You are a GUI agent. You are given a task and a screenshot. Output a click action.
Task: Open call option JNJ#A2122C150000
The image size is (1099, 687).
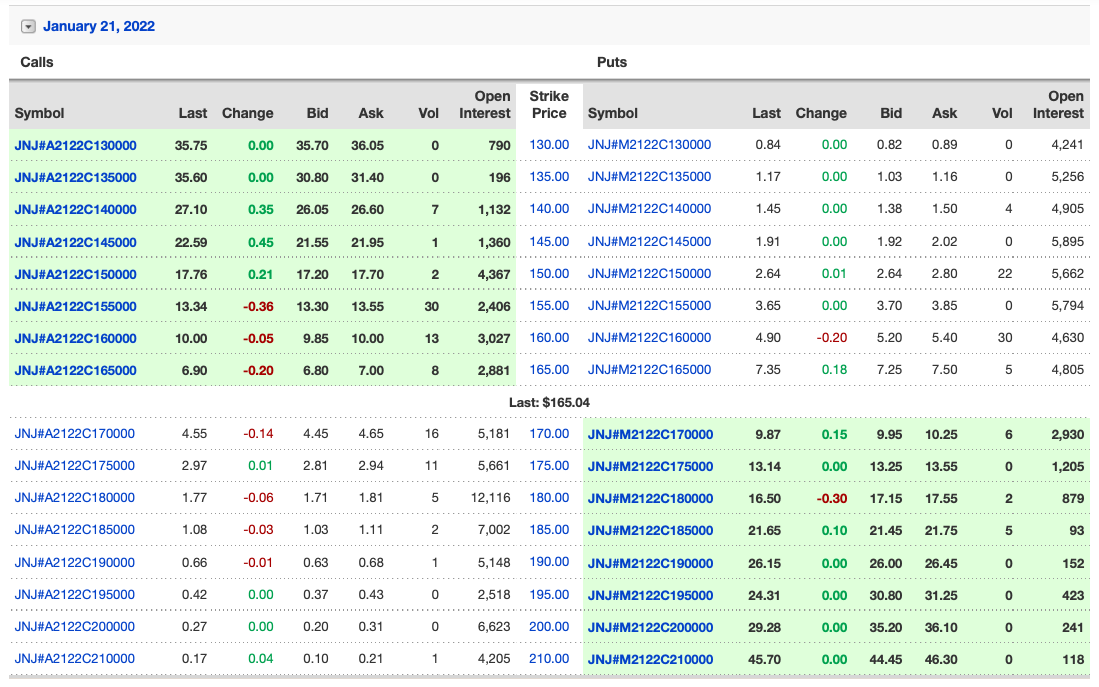pyautogui.click(x=74, y=274)
